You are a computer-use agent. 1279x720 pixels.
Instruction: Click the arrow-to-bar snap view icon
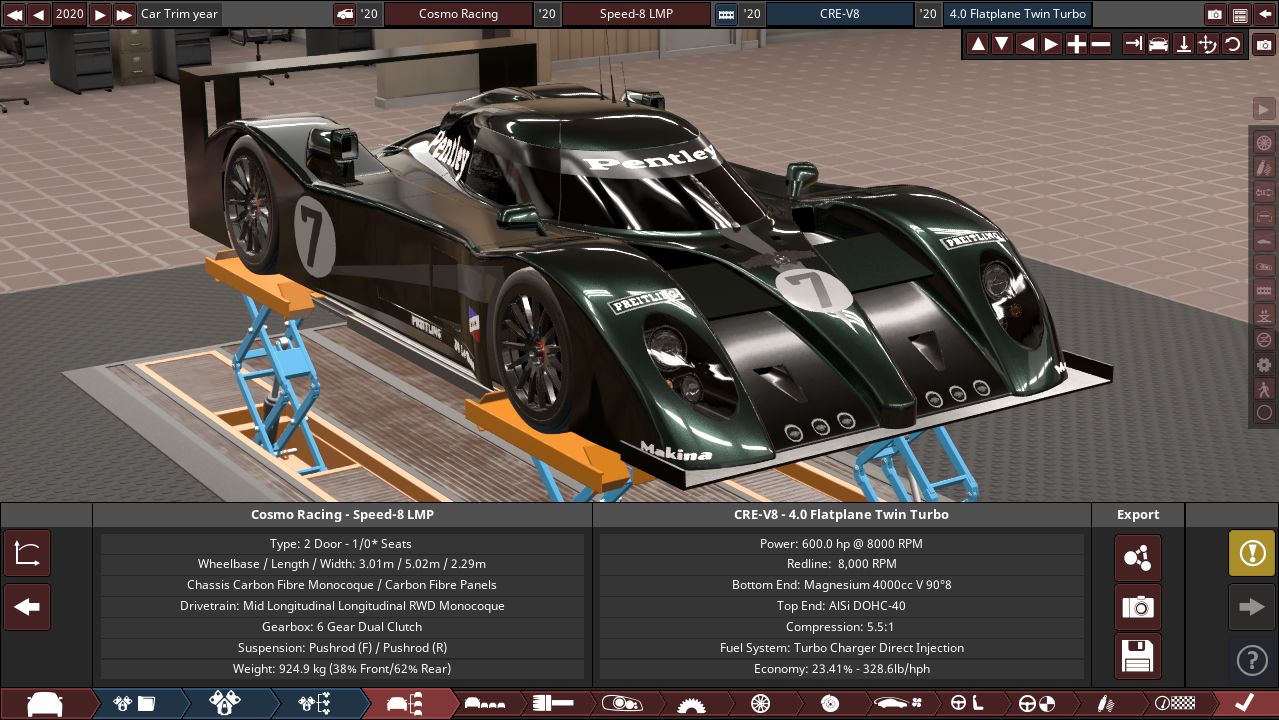[x=1134, y=44]
